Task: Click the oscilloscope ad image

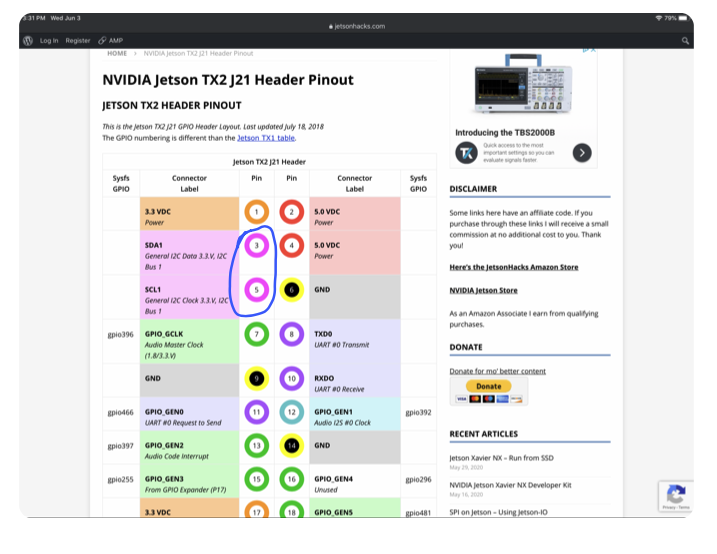Action: pyautogui.click(x=523, y=84)
